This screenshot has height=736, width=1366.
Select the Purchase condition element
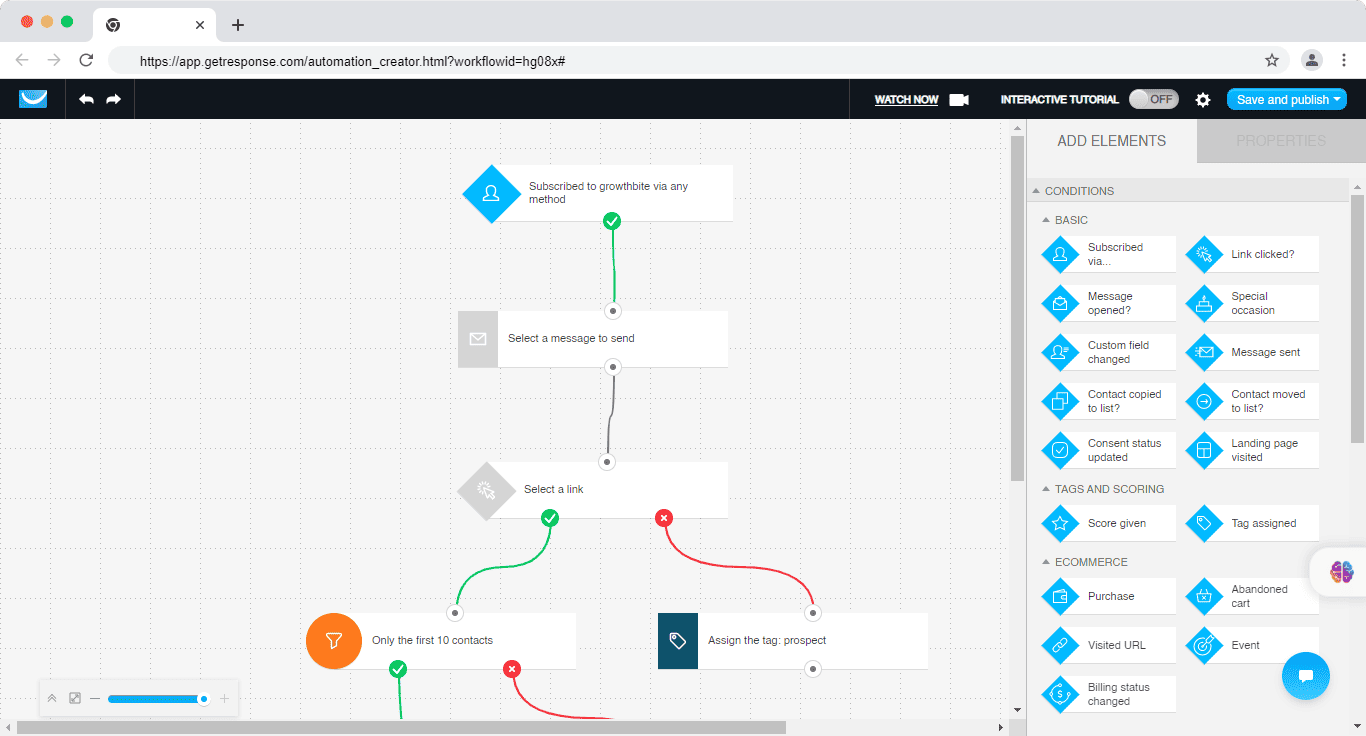click(1109, 596)
